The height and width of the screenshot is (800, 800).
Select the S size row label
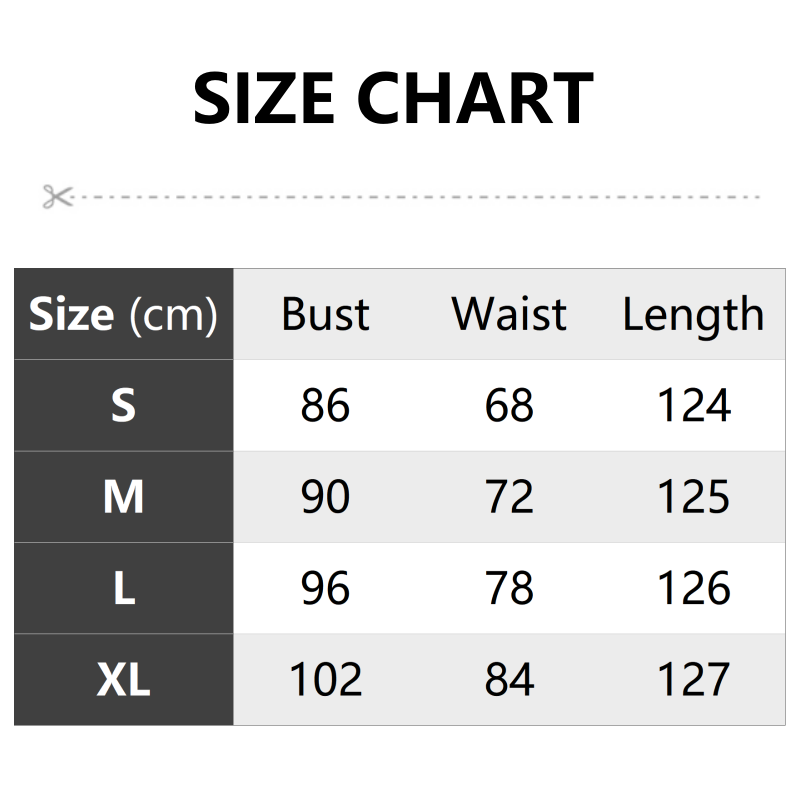[x=123, y=406]
